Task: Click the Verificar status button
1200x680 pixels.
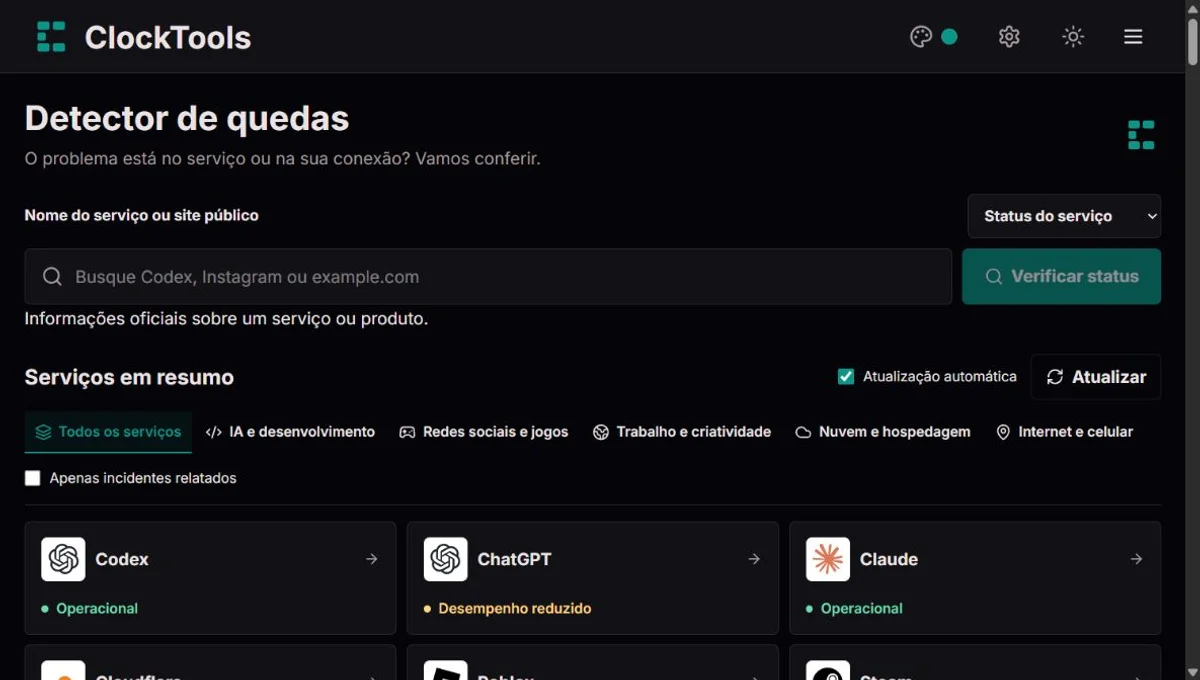Action: (1061, 277)
